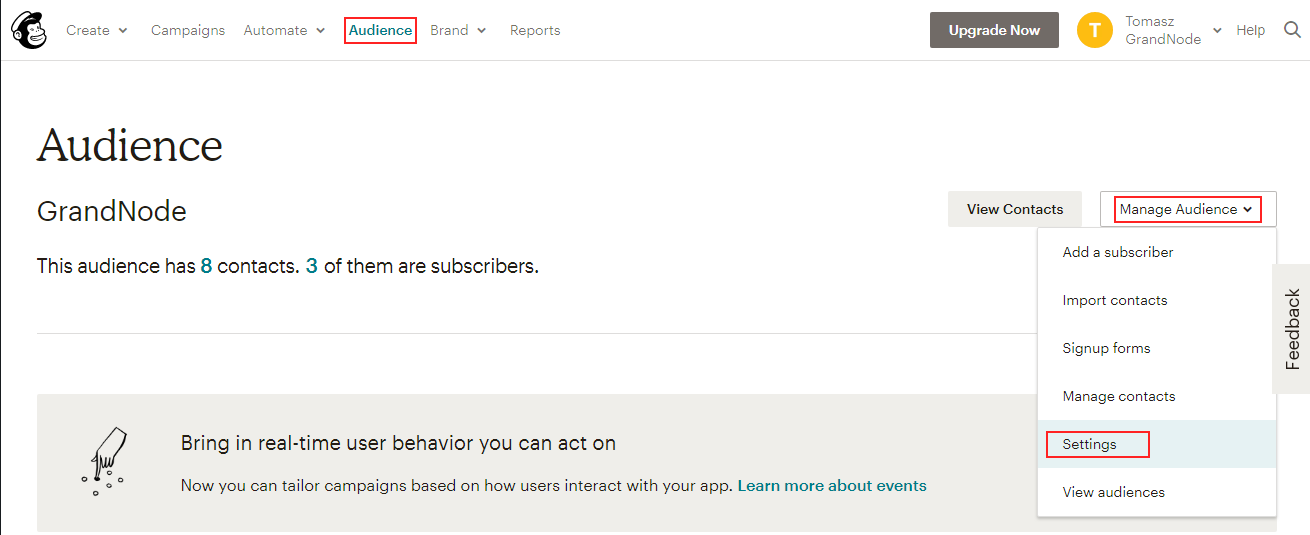The image size is (1310, 535).
Task: Click the yellow T account avatar
Action: pyautogui.click(x=1095, y=30)
